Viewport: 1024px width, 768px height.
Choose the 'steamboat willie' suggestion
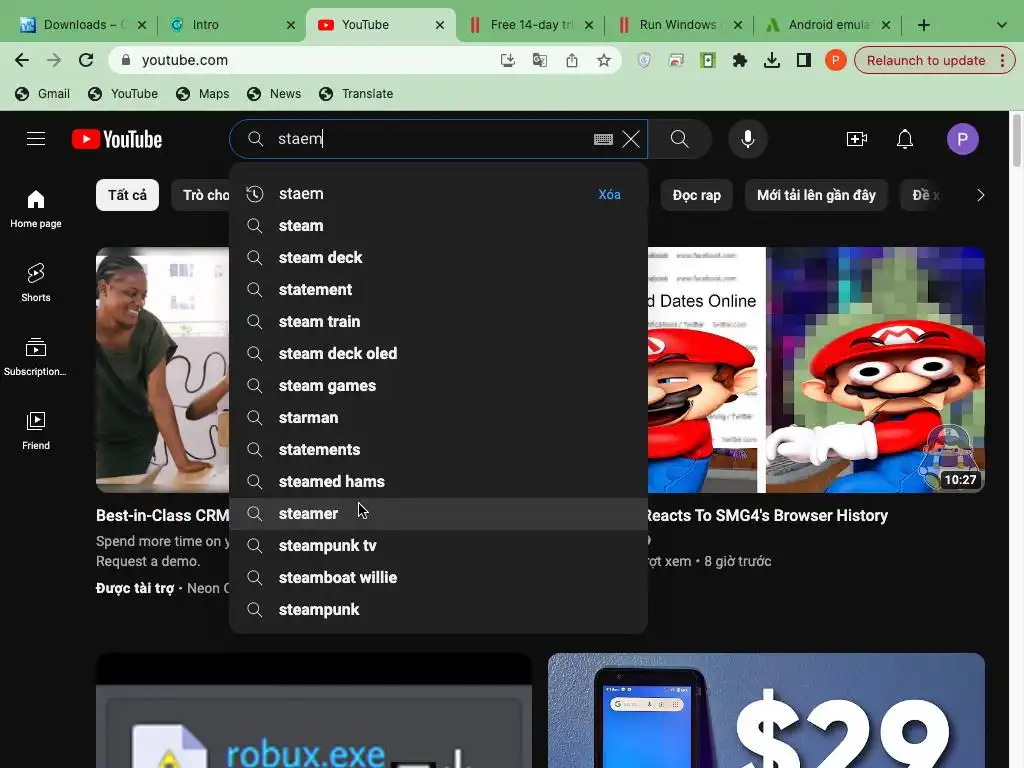coord(438,578)
